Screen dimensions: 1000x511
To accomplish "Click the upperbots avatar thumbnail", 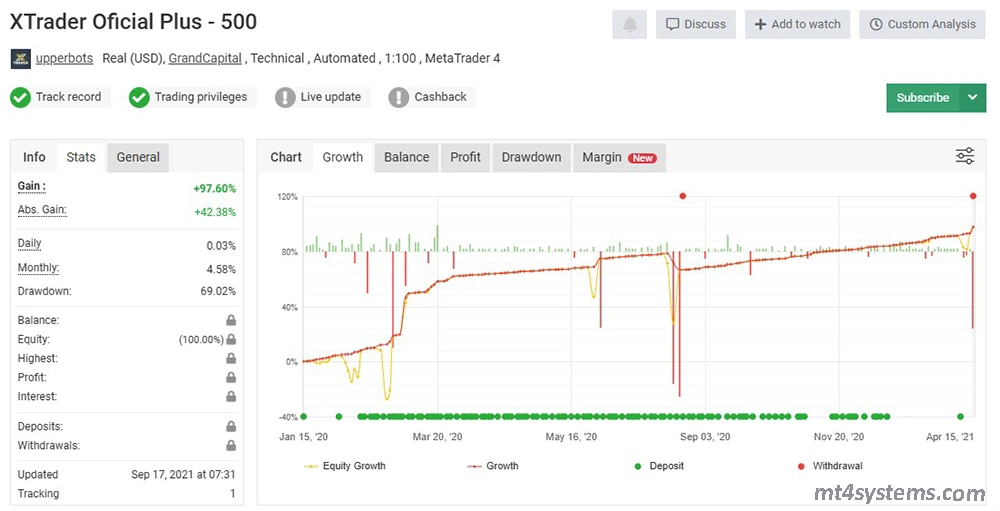I will (20, 59).
